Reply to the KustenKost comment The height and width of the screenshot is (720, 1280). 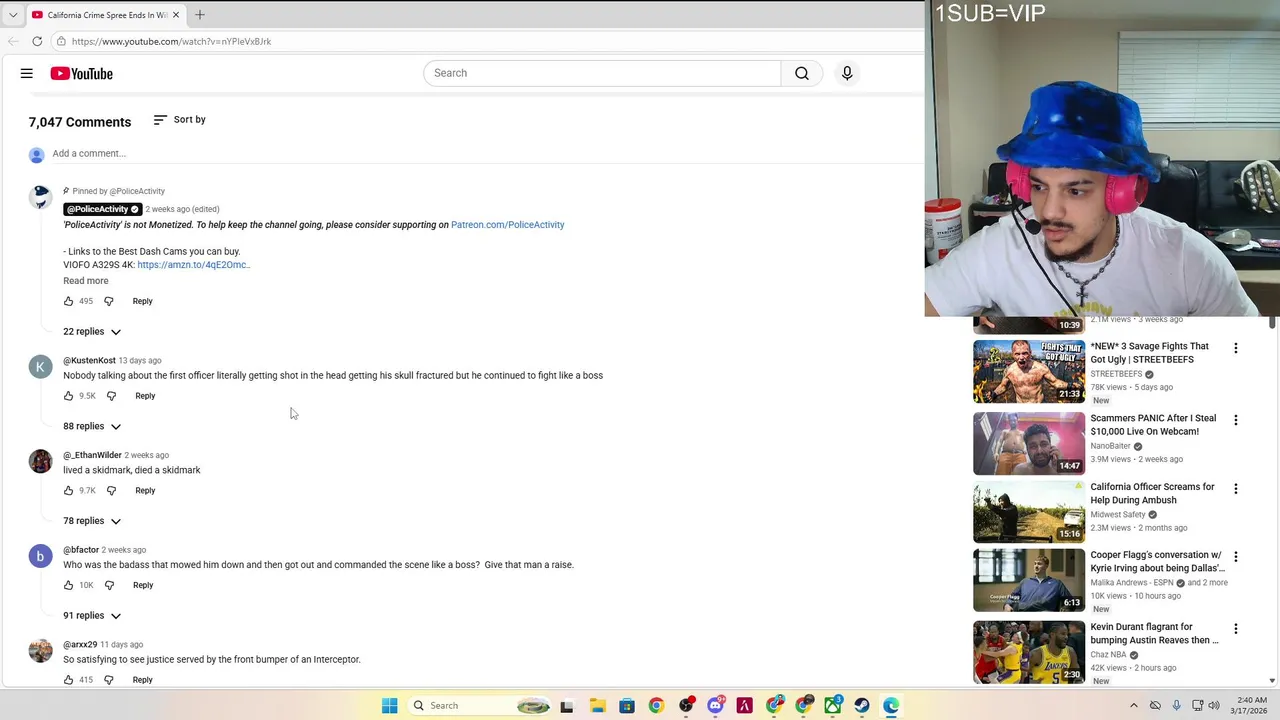coord(145,396)
